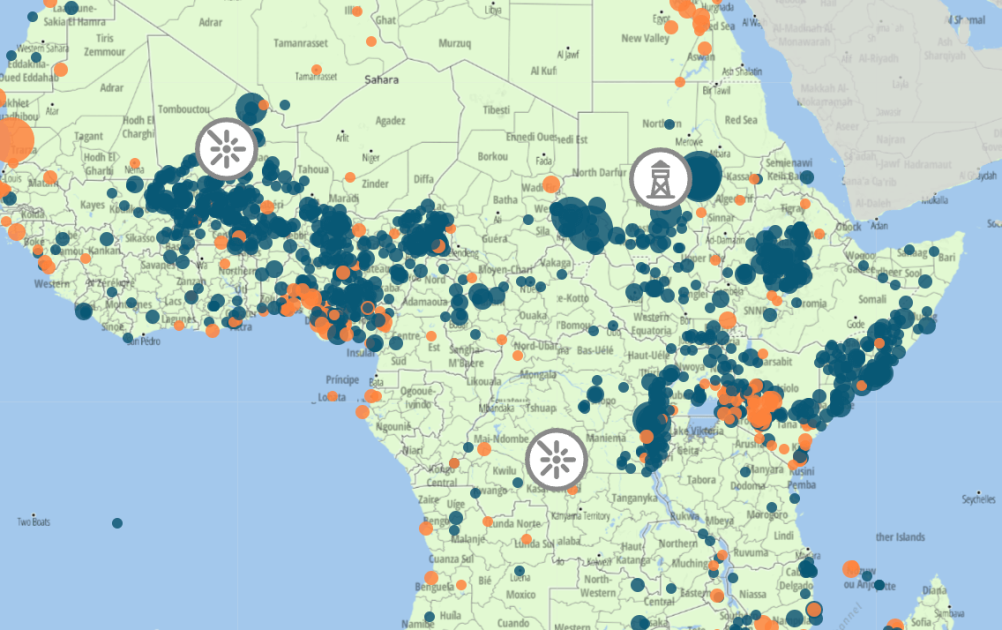Click the starburst event icon near Tombouctou
Screen dimensions: 1002x630
tap(227, 148)
